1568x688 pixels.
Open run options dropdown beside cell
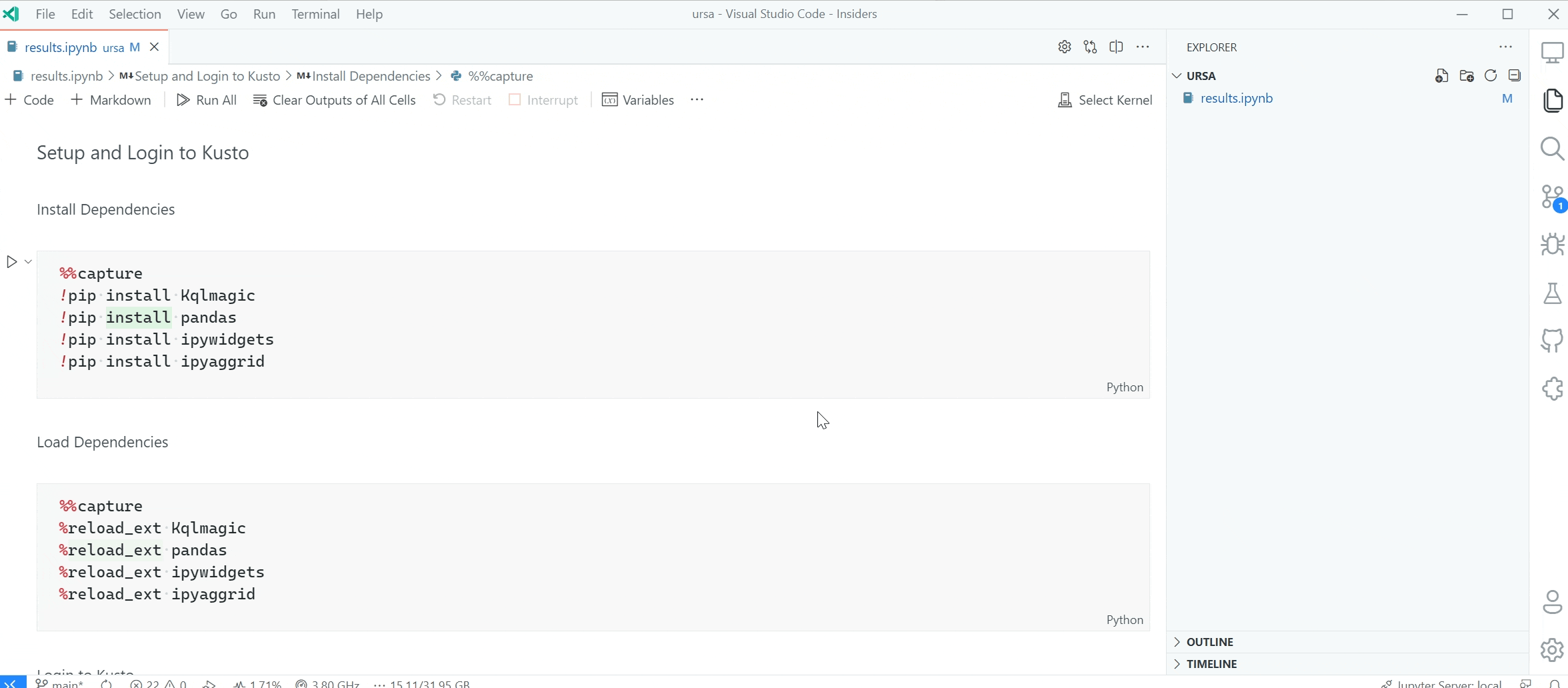click(x=28, y=262)
